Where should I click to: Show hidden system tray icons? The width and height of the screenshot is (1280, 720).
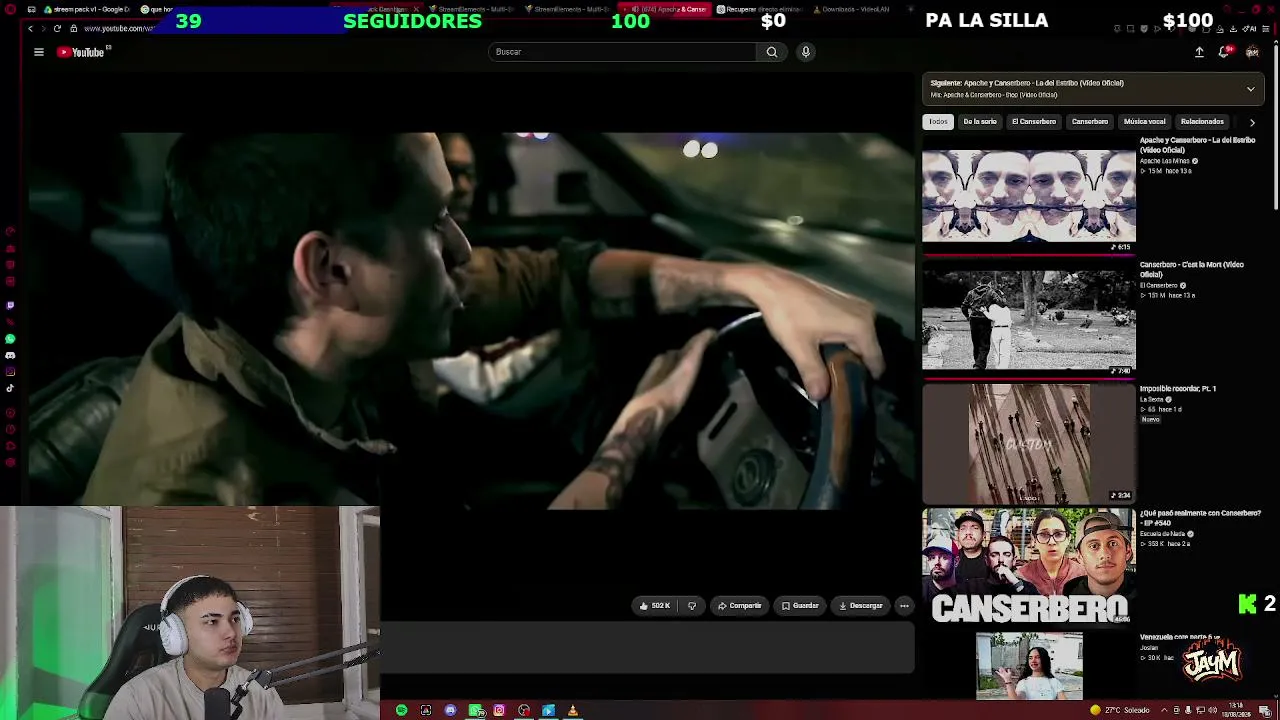point(1165,710)
